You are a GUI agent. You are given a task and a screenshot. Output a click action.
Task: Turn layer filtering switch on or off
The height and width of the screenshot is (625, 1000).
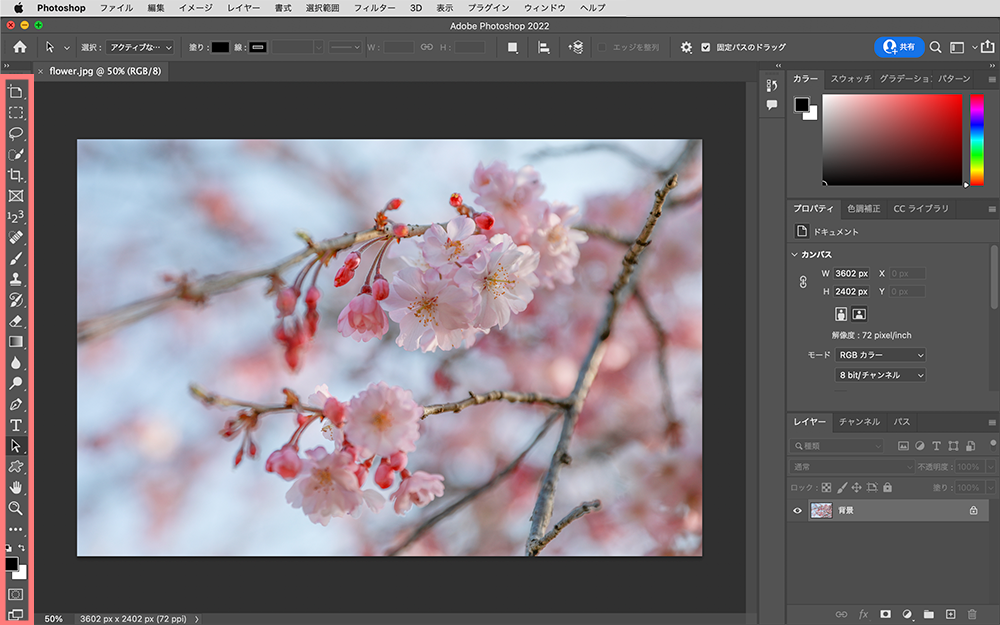[993, 445]
